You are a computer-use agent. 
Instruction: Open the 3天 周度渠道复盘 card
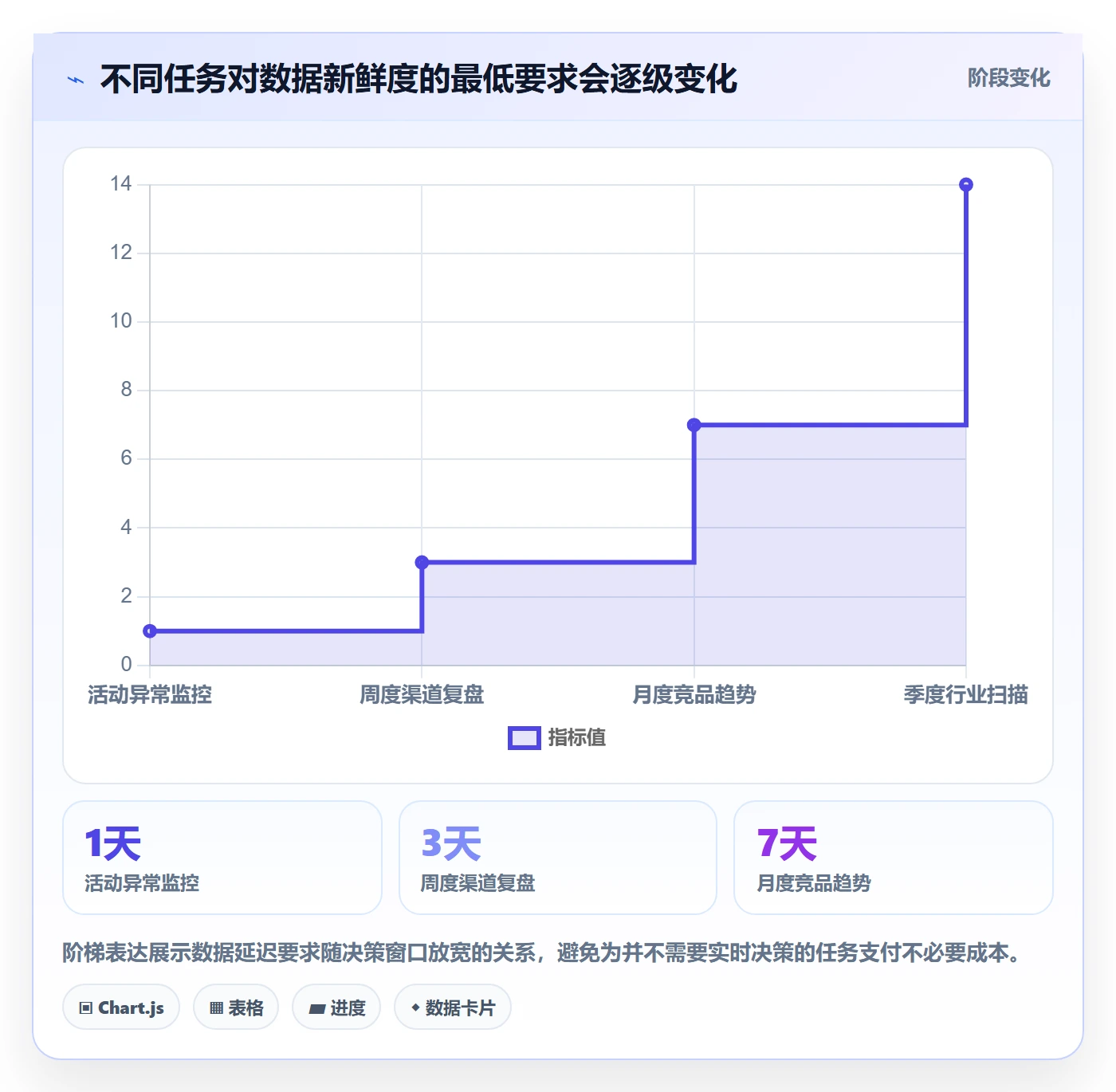tap(558, 858)
